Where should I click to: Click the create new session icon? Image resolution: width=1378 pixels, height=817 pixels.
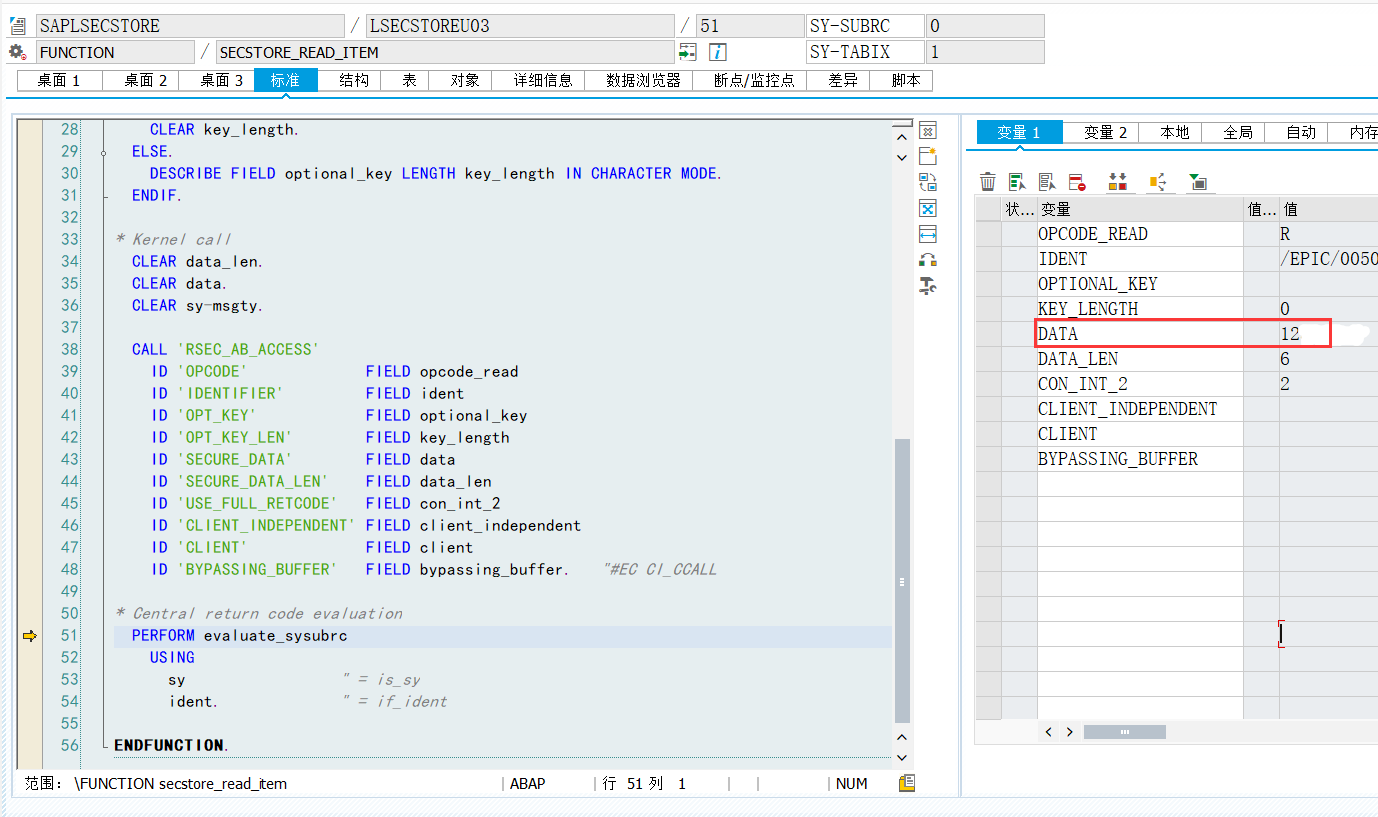(929, 155)
